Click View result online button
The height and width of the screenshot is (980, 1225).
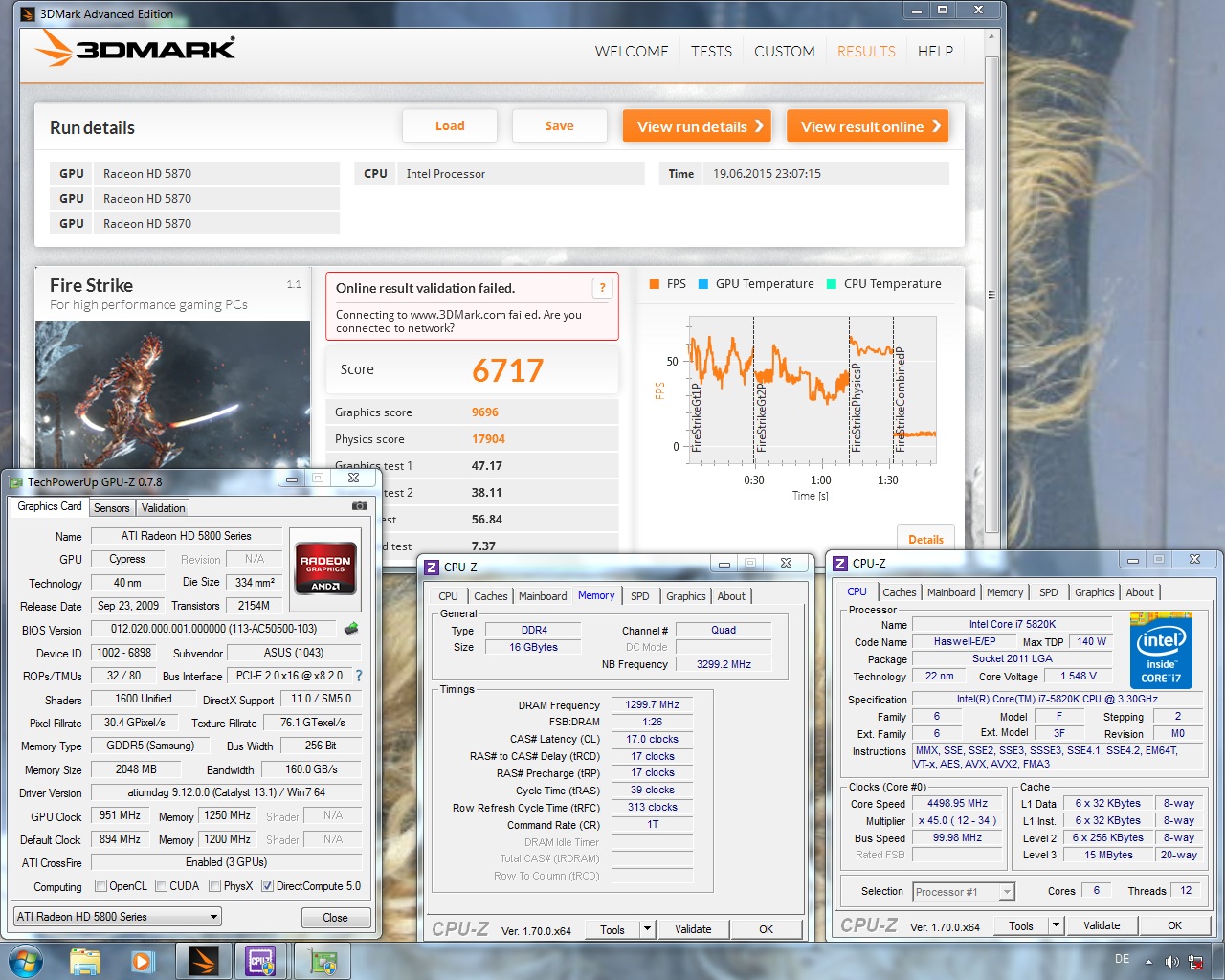(867, 126)
